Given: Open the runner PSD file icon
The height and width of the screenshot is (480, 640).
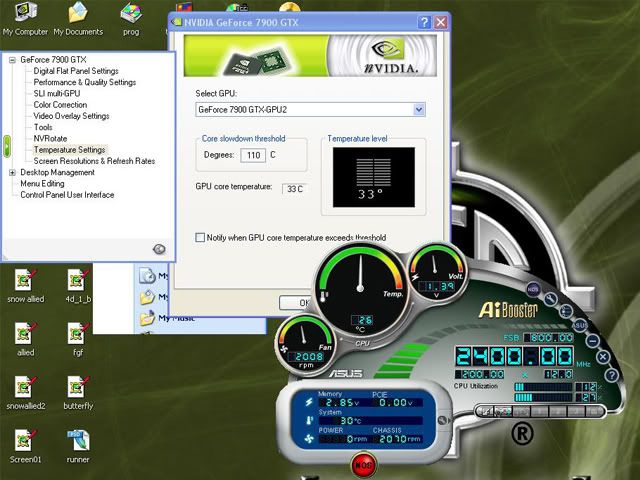Looking at the screenshot, I should pyautogui.click(x=78, y=446).
